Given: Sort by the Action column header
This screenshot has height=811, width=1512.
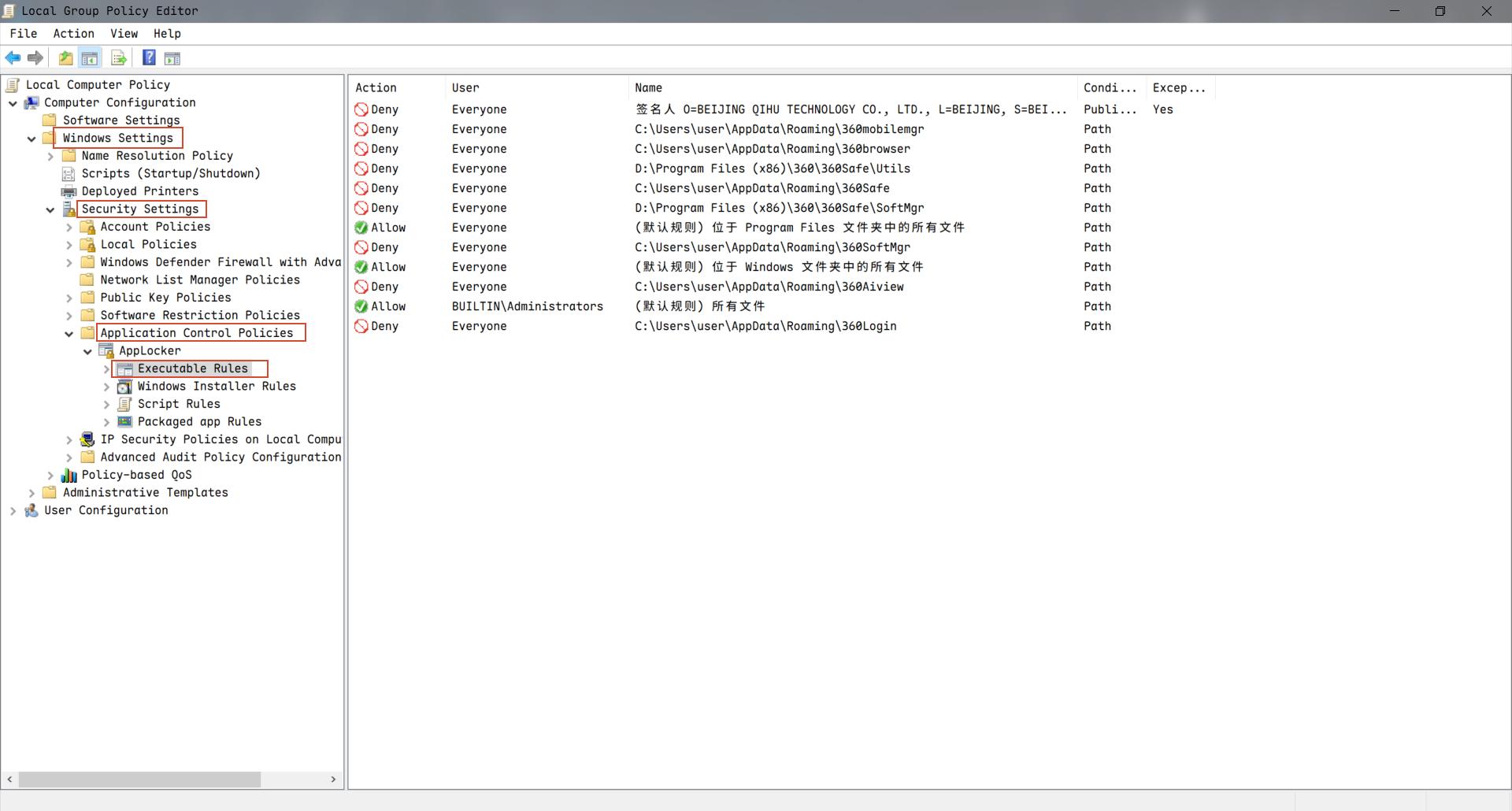Looking at the screenshot, I should tap(397, 87).
